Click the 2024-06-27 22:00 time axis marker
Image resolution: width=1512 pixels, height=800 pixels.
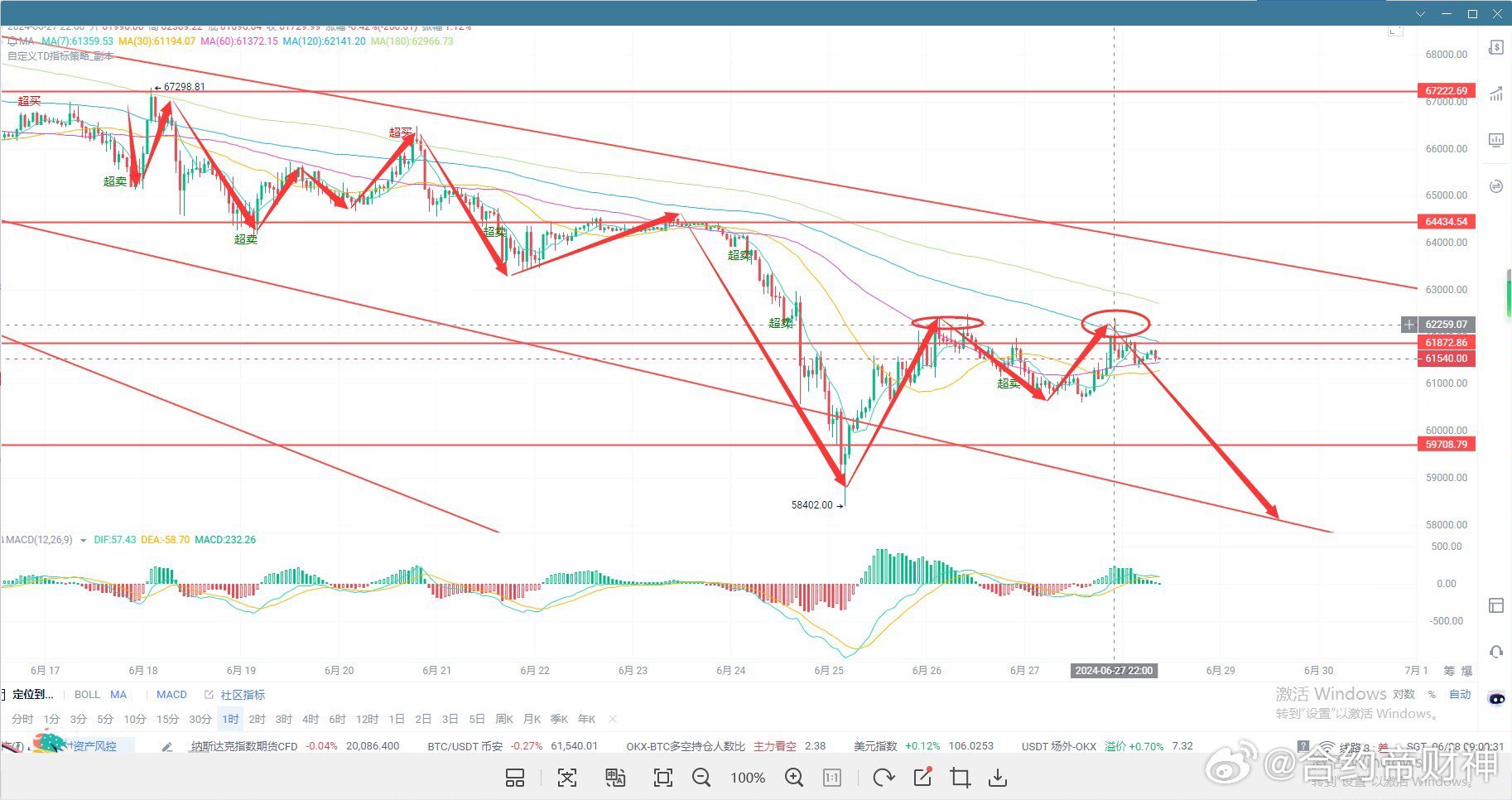pyautogui.click(x=1114, y=671)
